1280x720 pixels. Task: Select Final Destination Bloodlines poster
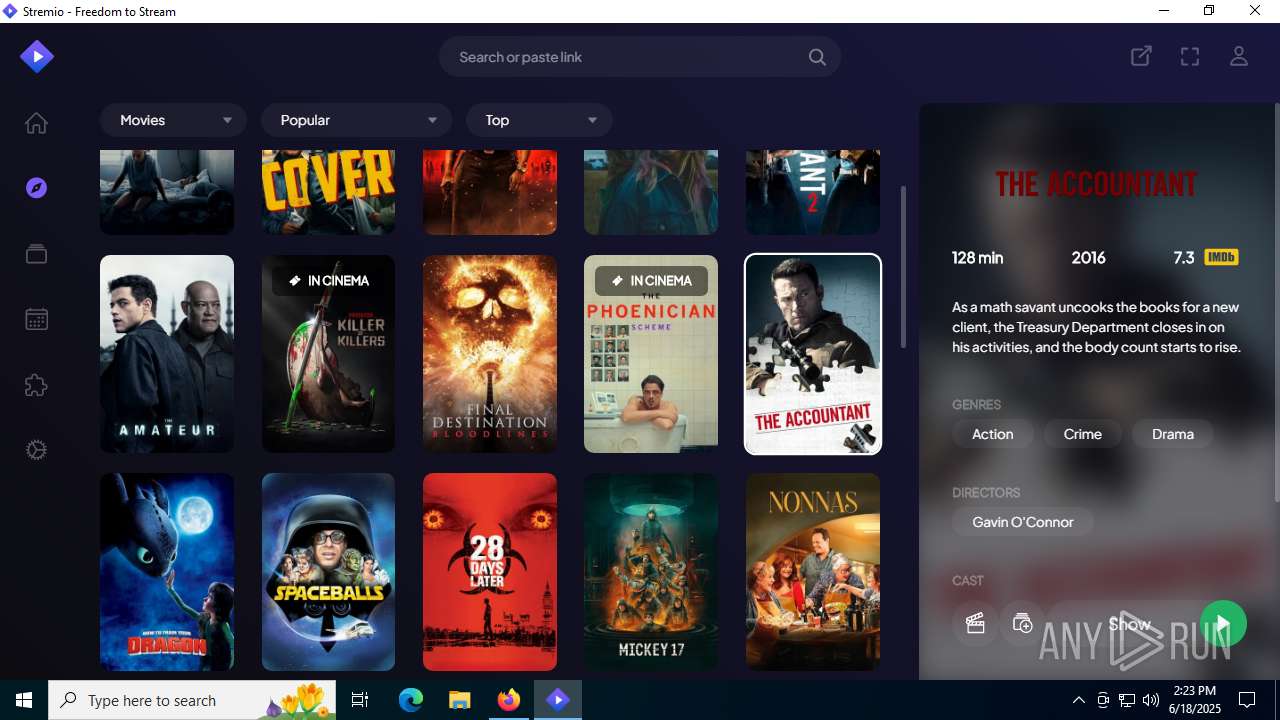pos(490,354)
